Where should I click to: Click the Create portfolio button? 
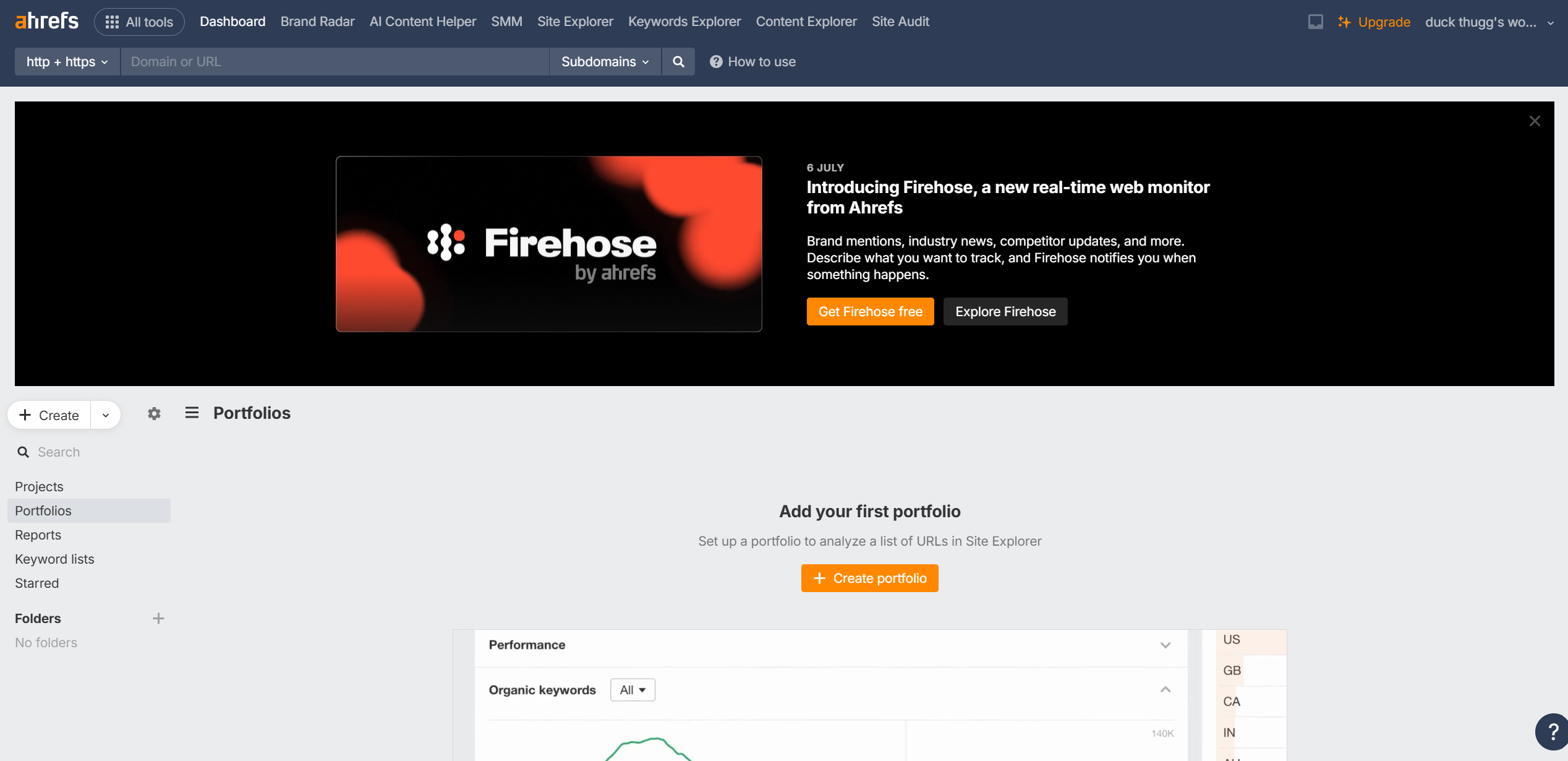(869, 578)
